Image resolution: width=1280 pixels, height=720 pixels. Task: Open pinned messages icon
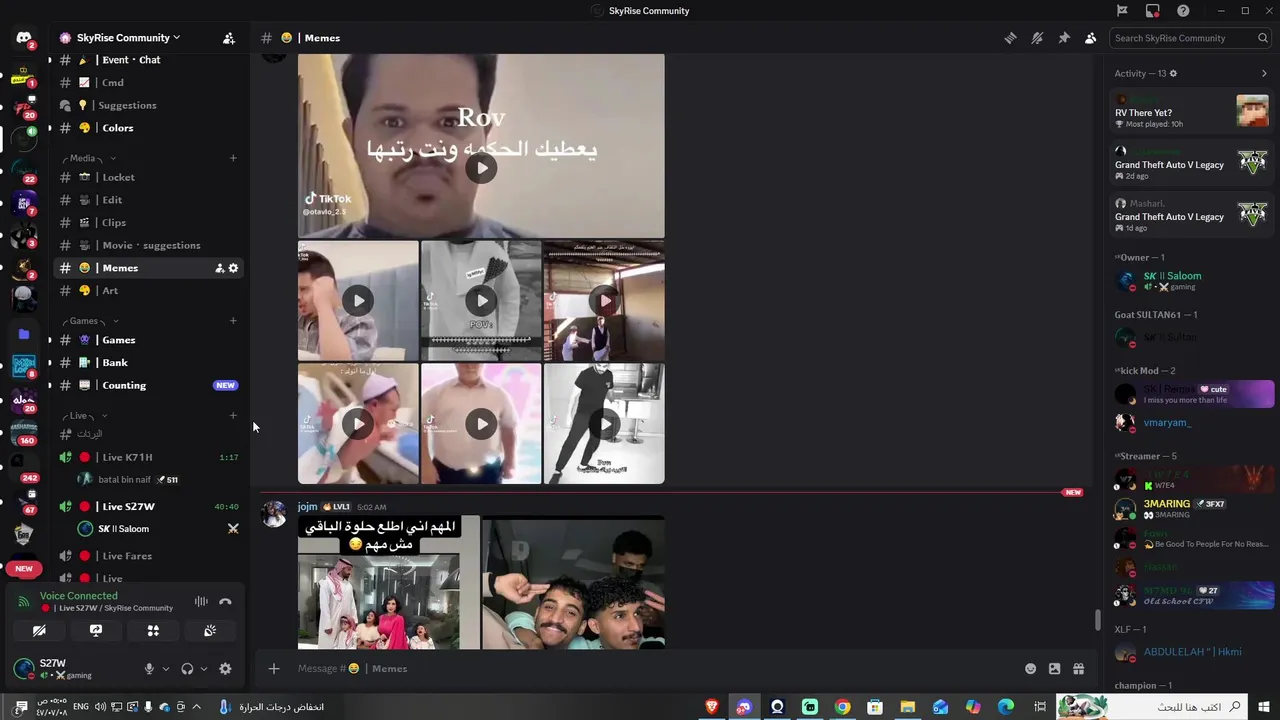point(1064,38)
